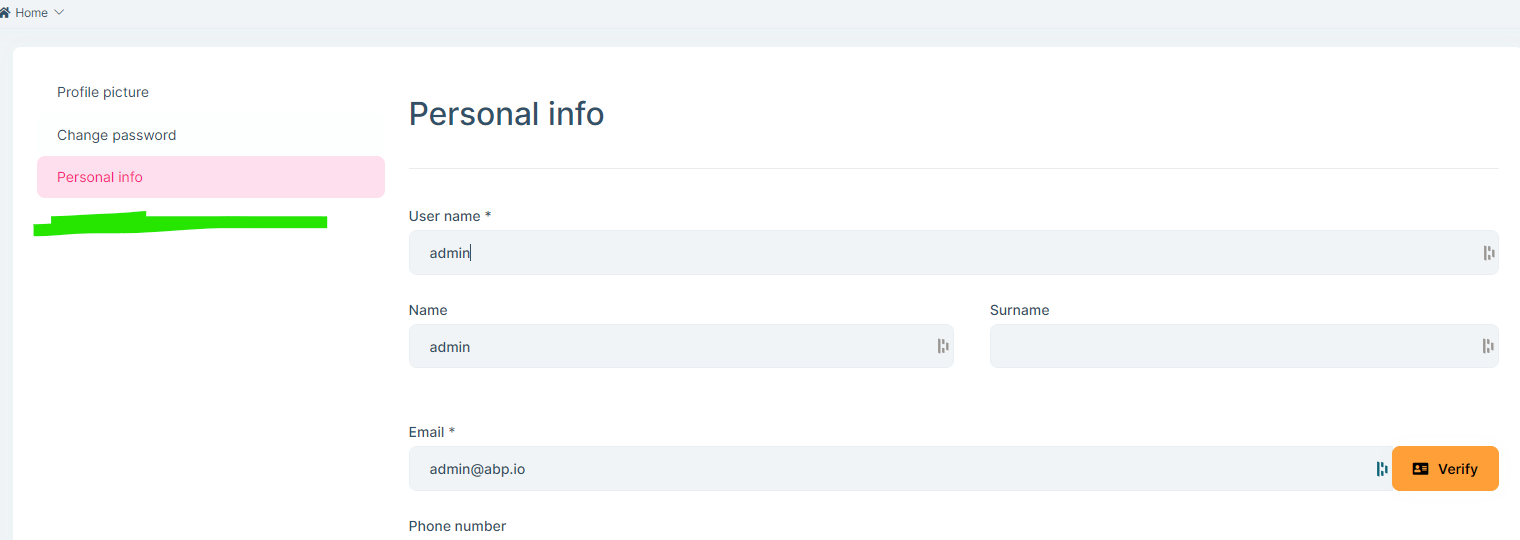Click the User name field label
Viewport: 1520px width, 540px height.
coord(449,216)
